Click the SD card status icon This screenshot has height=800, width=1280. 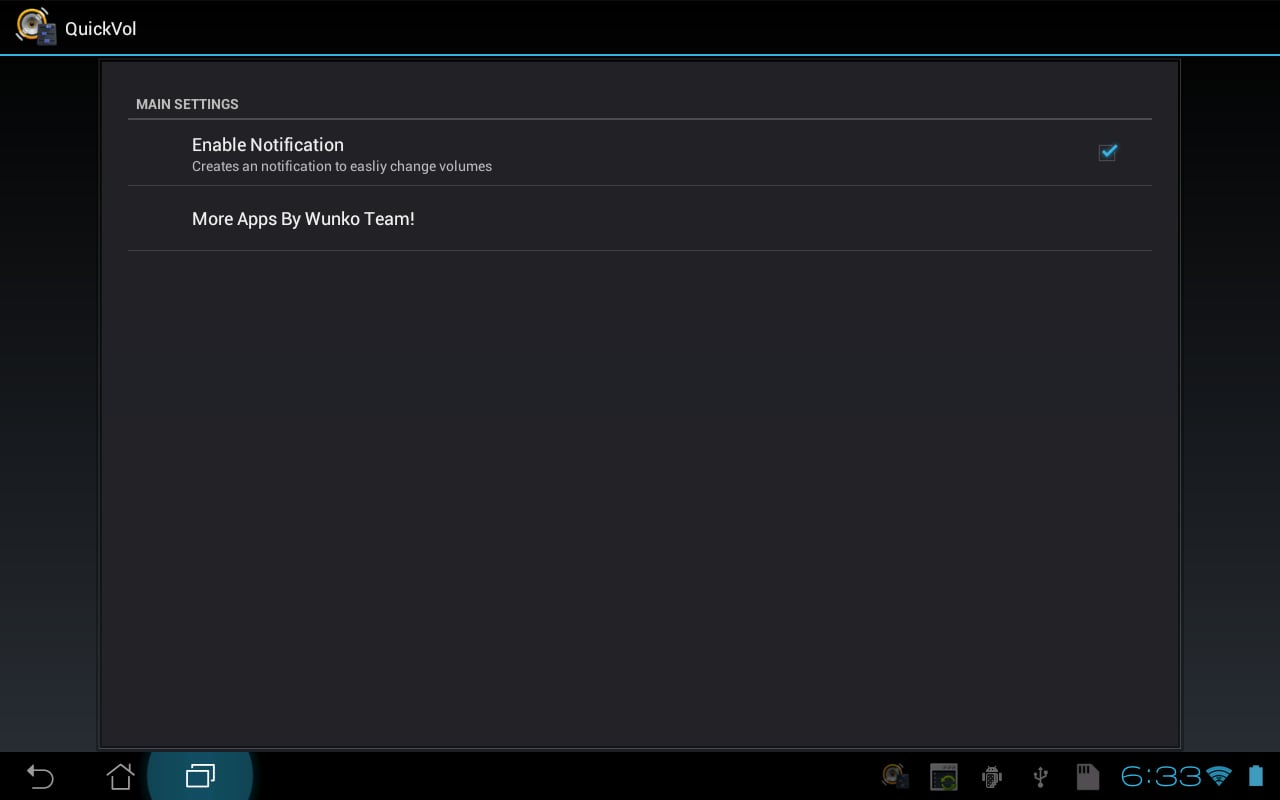click(1087, 777)
